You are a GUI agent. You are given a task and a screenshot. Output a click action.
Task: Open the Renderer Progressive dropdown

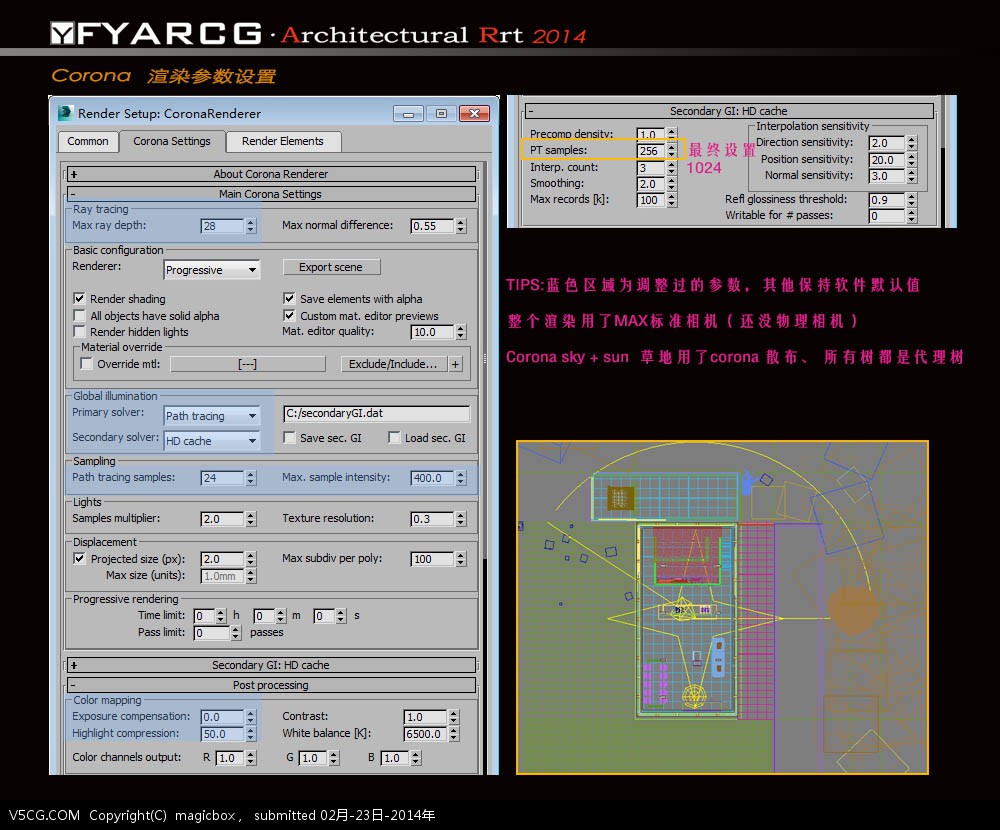[212, 270]
